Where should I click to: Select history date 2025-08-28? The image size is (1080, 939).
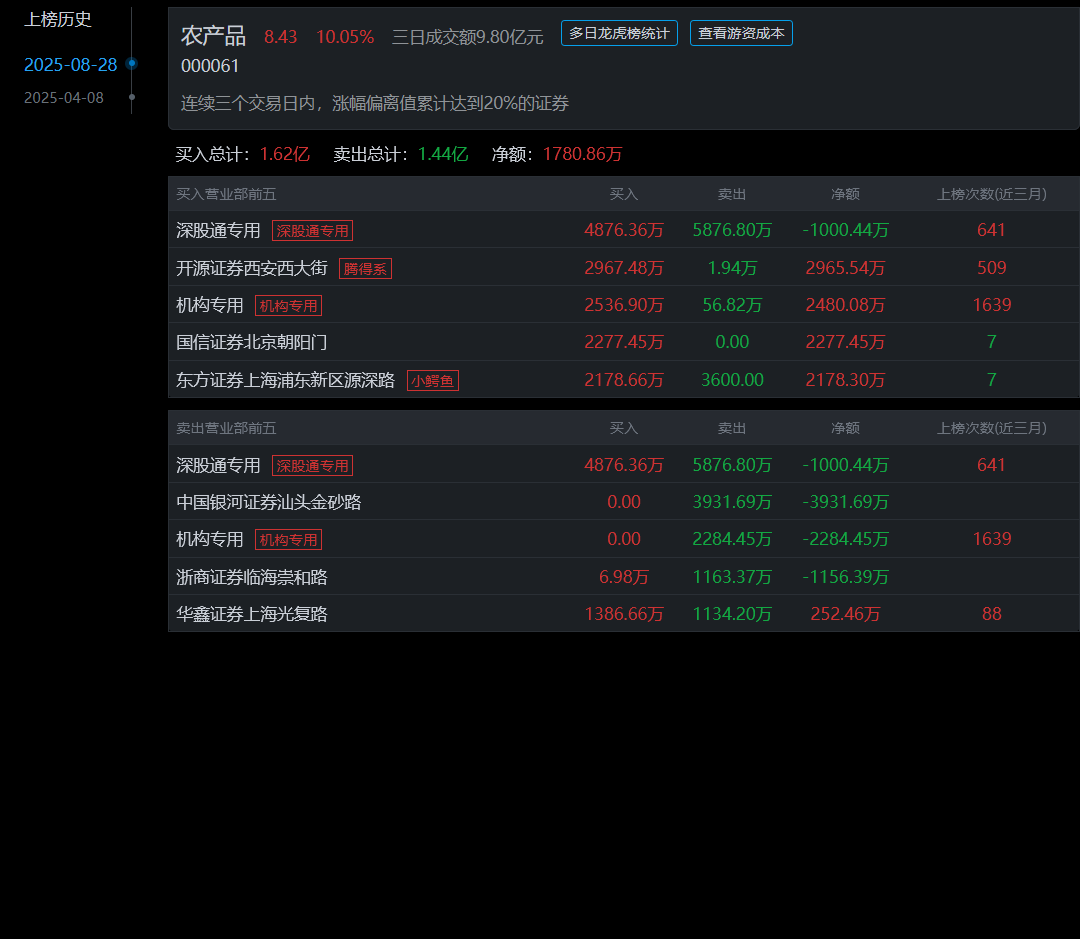[70, 65]
